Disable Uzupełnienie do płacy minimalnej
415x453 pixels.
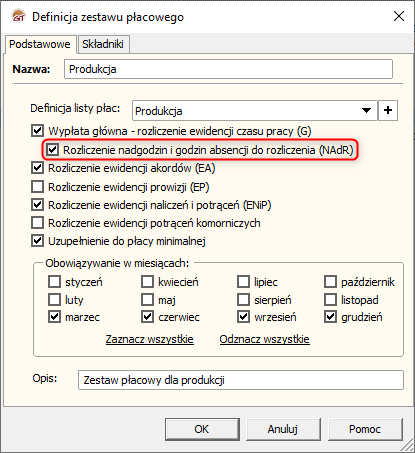coord(37,240)
